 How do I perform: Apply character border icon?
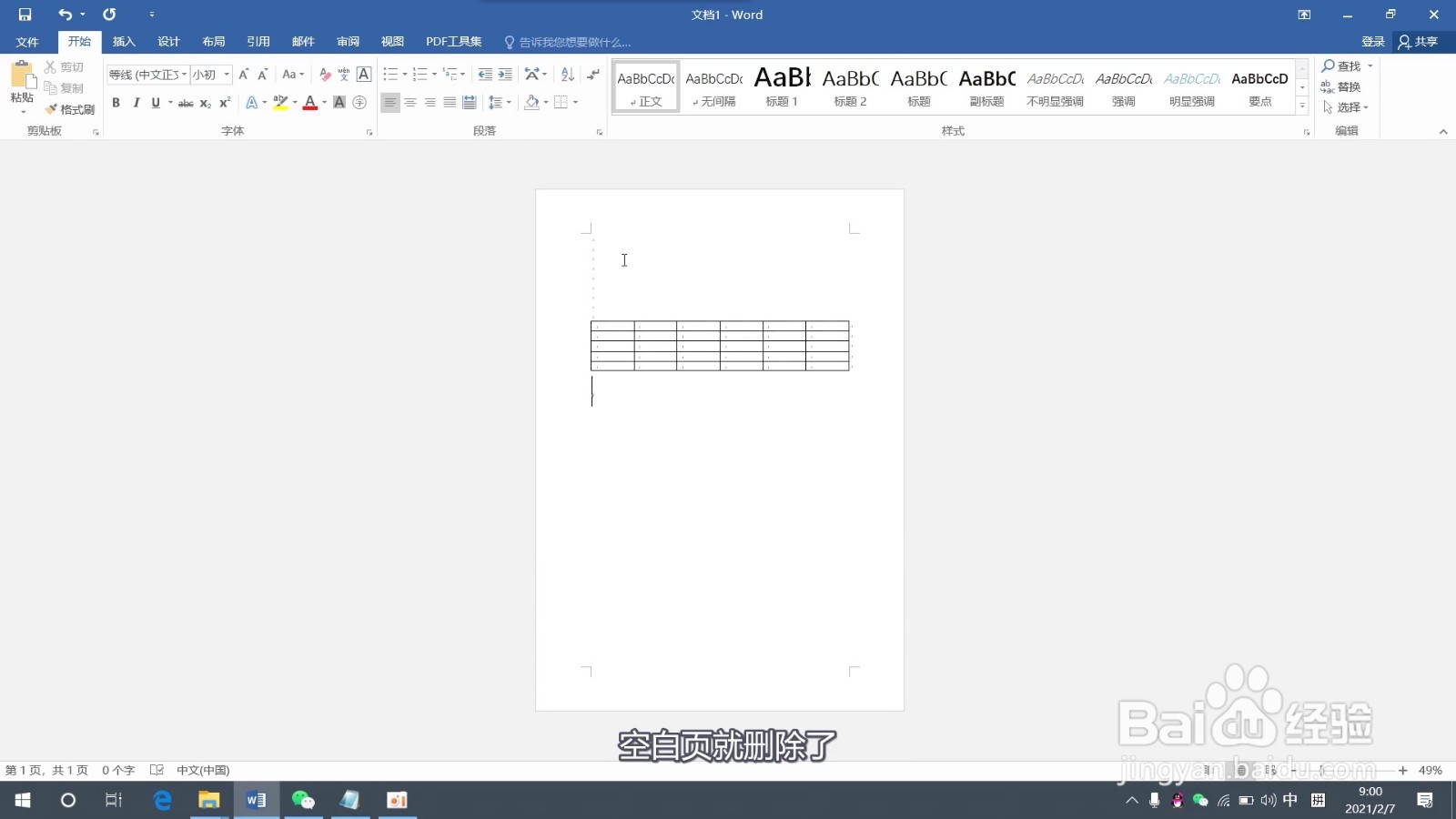364,75
